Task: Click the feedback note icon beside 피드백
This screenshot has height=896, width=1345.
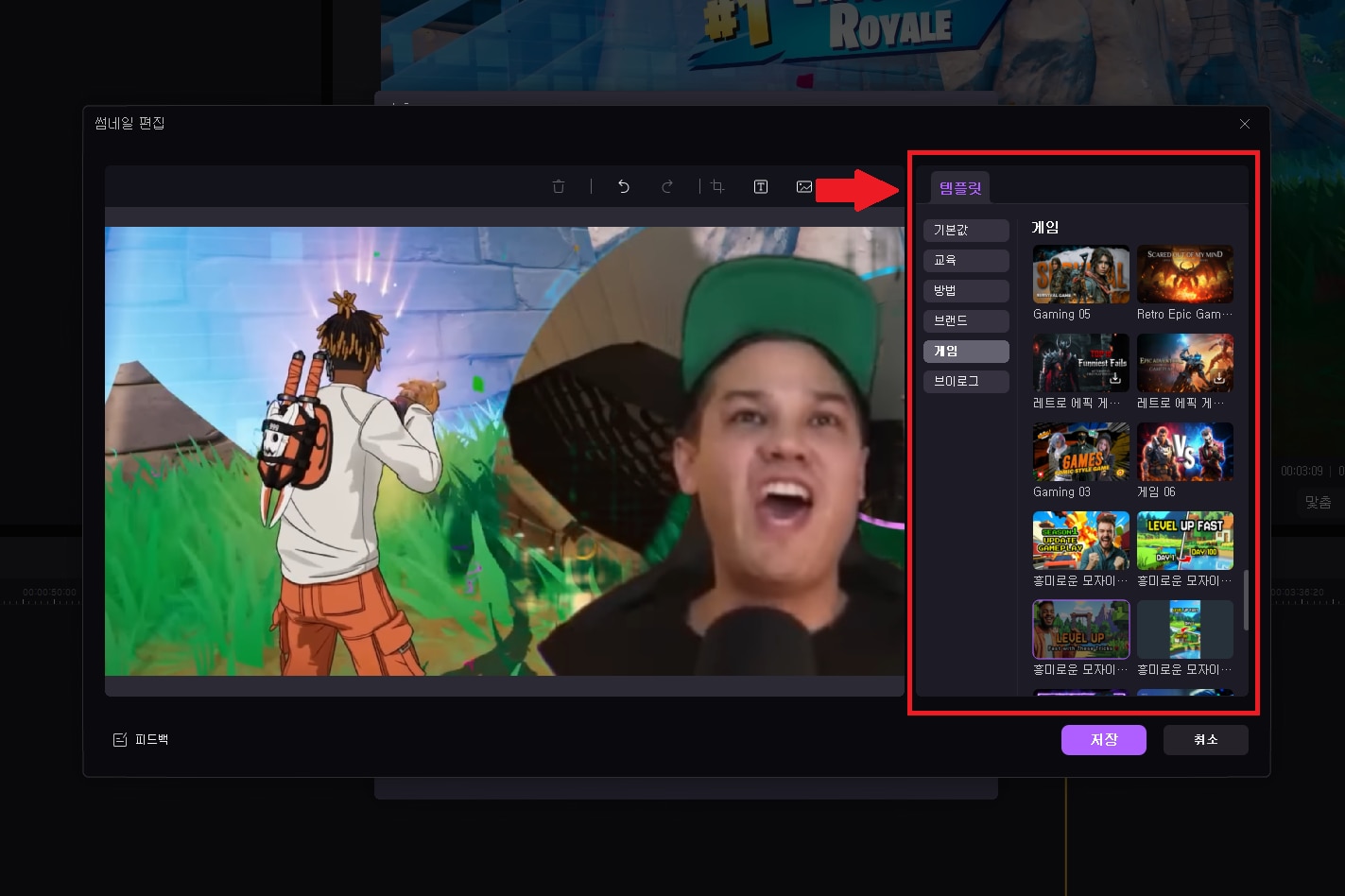Action: pyautogui.click(x=120, y=740)
